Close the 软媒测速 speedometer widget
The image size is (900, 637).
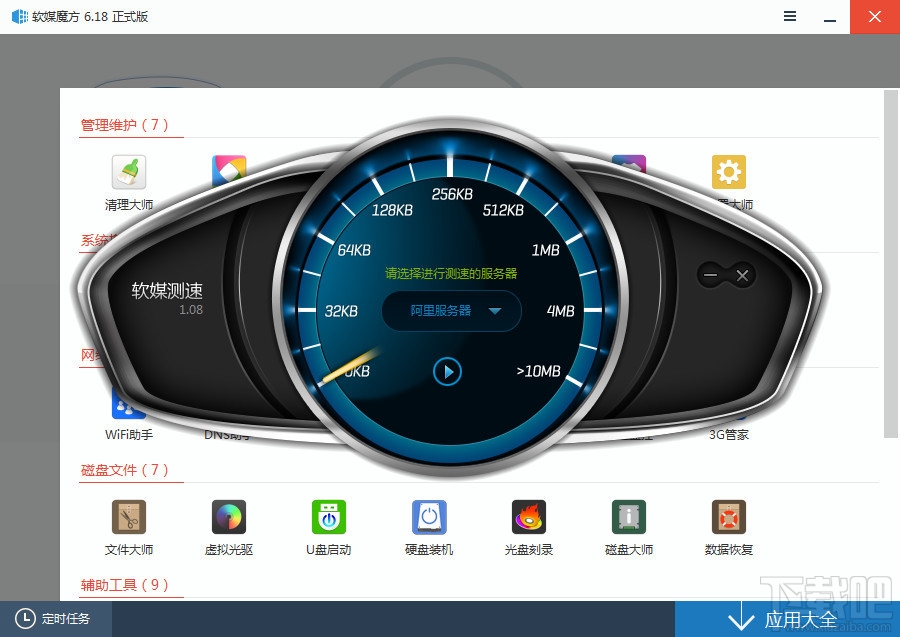click(742, 275)
